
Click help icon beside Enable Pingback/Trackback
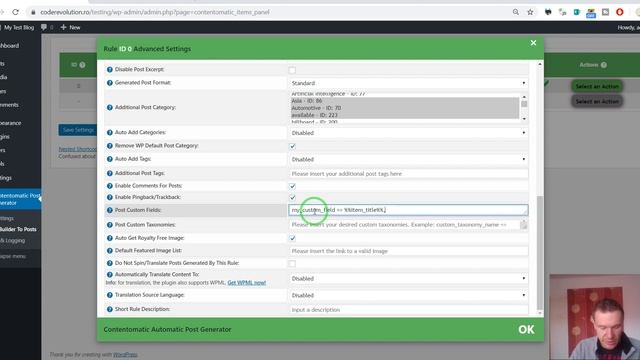pyautogui.click(x=109, y=197)
